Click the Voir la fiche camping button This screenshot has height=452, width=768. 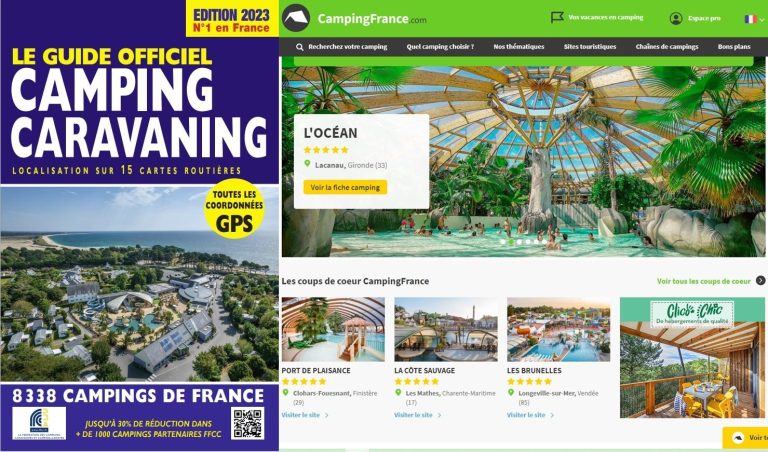[x=345, y=187]
